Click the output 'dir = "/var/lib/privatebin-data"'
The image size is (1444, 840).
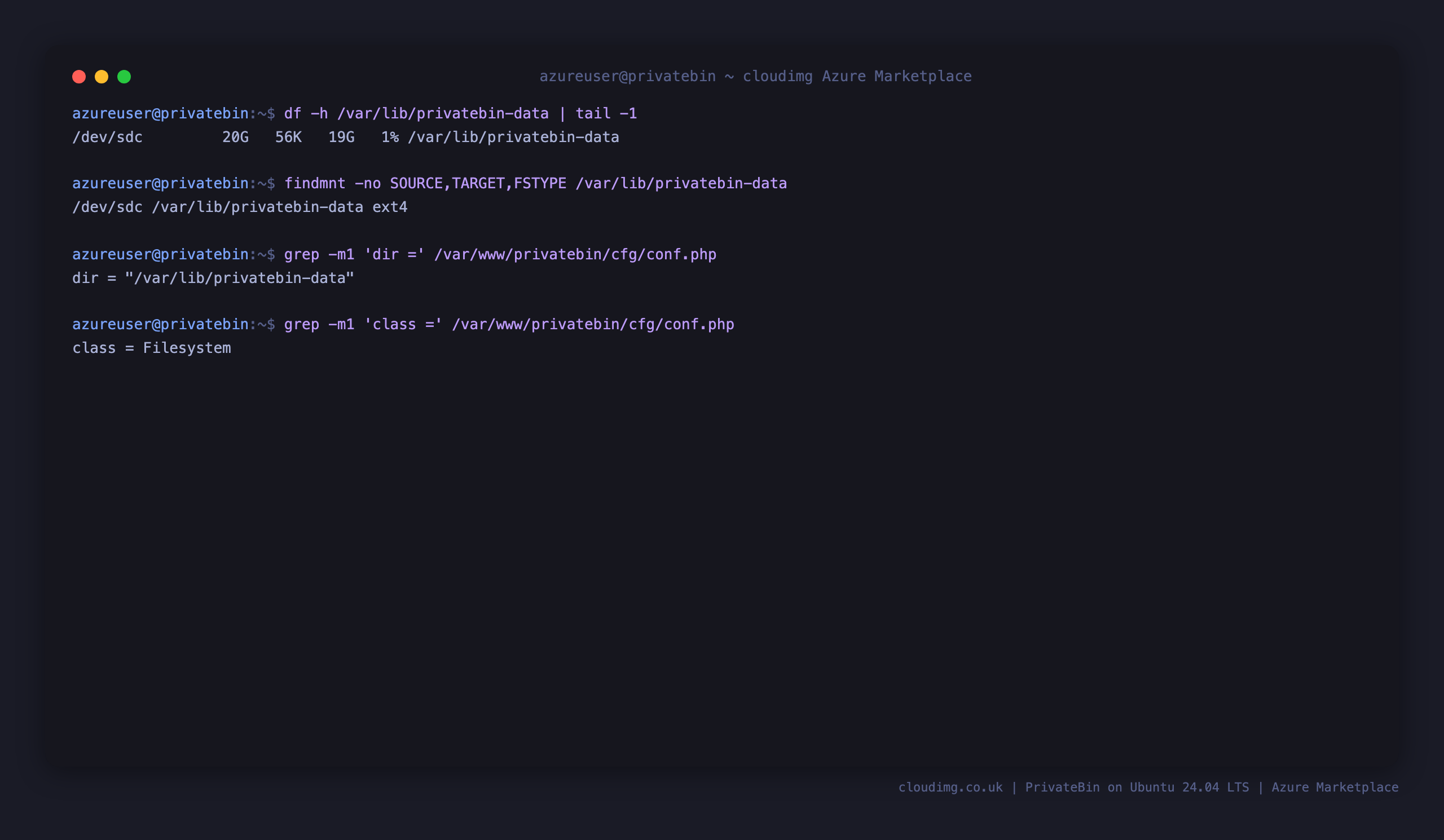click(x=213, y=278)
